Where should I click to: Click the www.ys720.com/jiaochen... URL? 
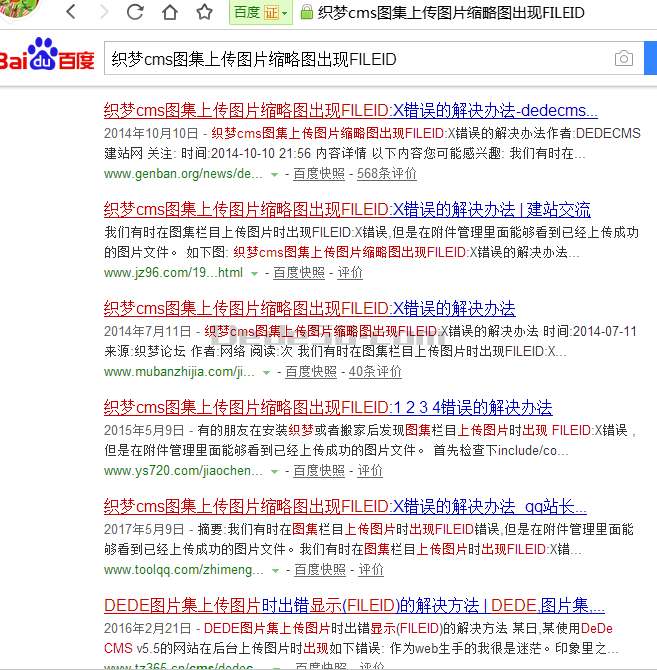click(183, 471)
